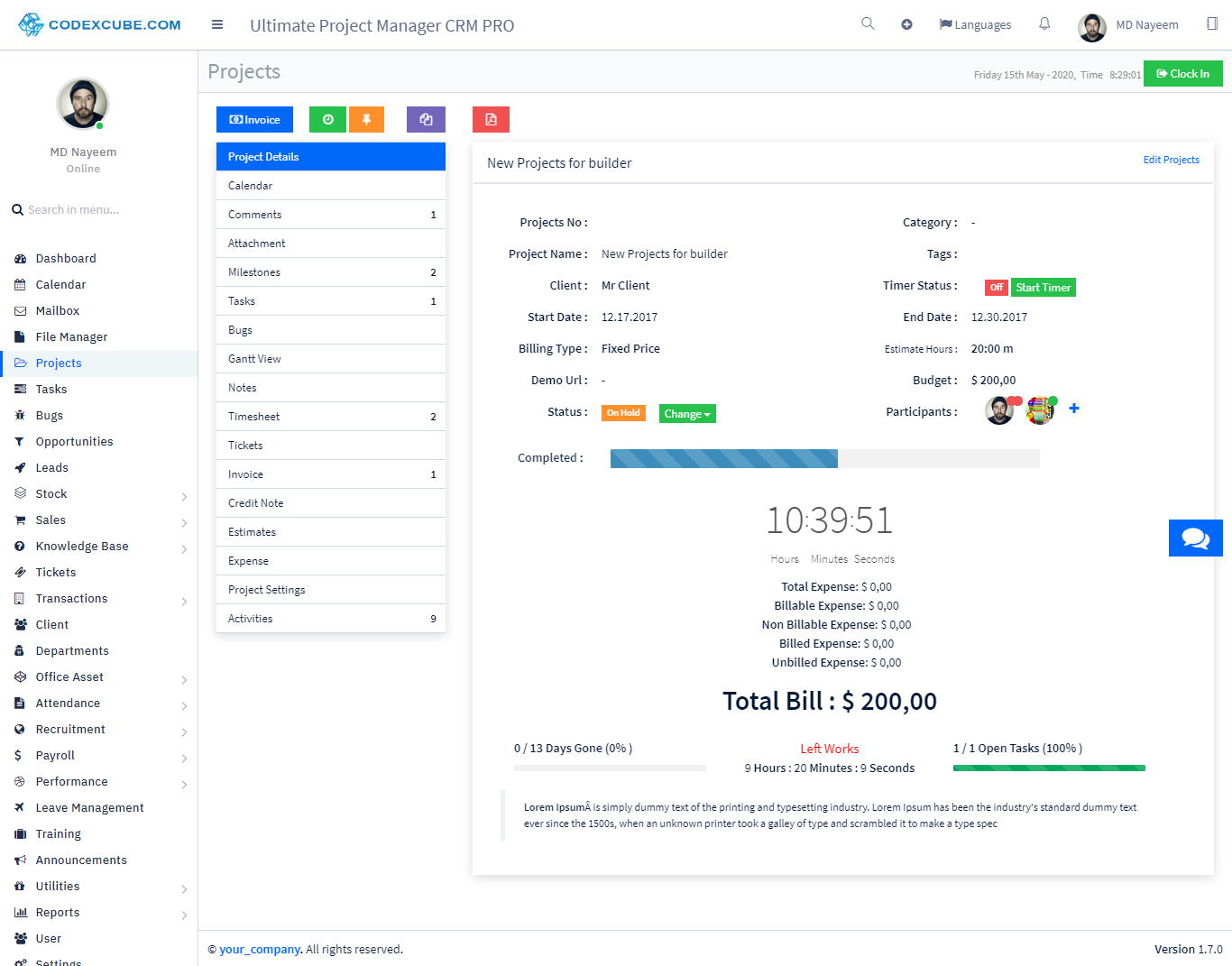The image size is (1232, 966).
Task: Click the hamburger menu icon in header
Action: tap(217, 24)
